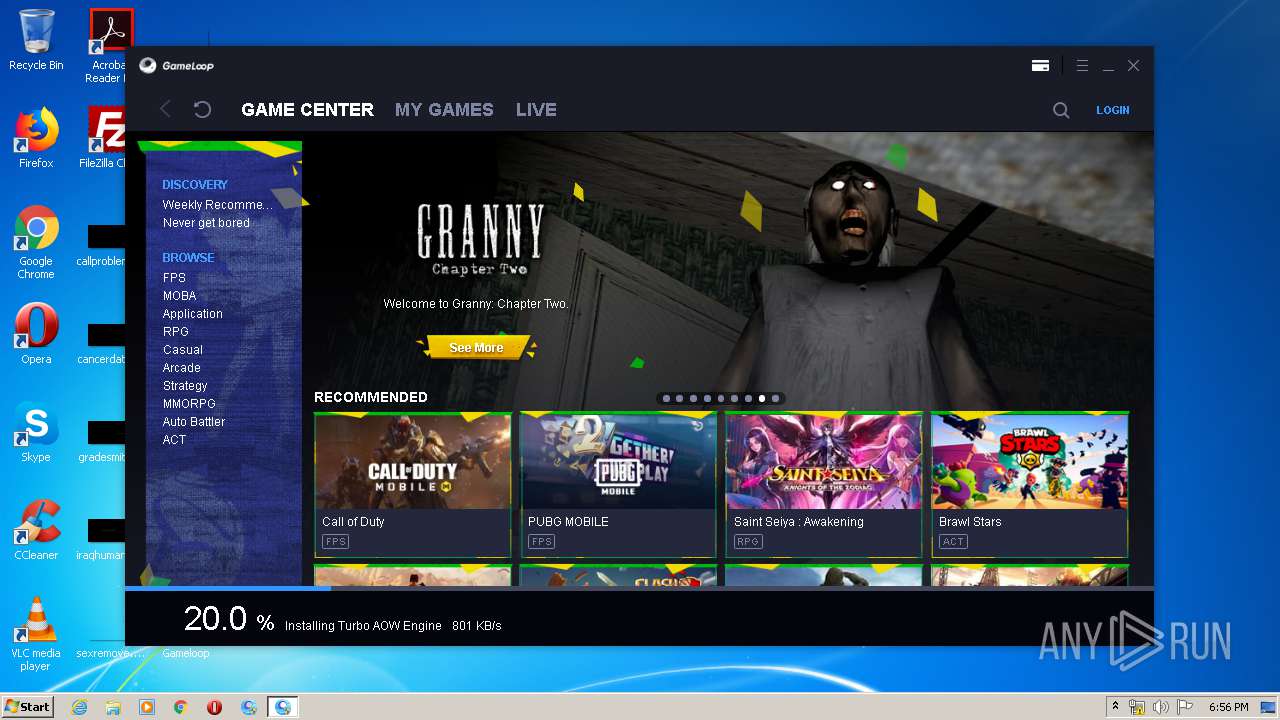Click the FPS tag under PUBG MOBILE
Screen dimensions: 1280x720
(x=542, y=542)
